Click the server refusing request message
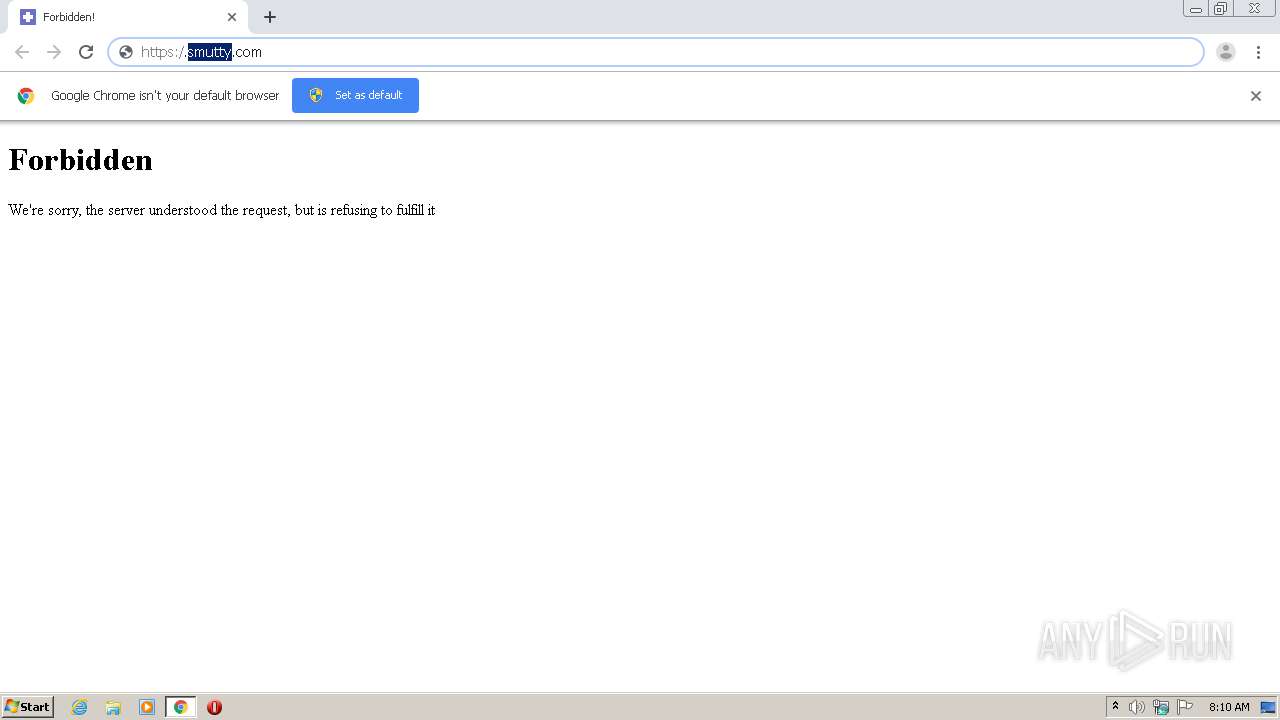Viewport: 1280px width, 720px height. tap(222, 210)
